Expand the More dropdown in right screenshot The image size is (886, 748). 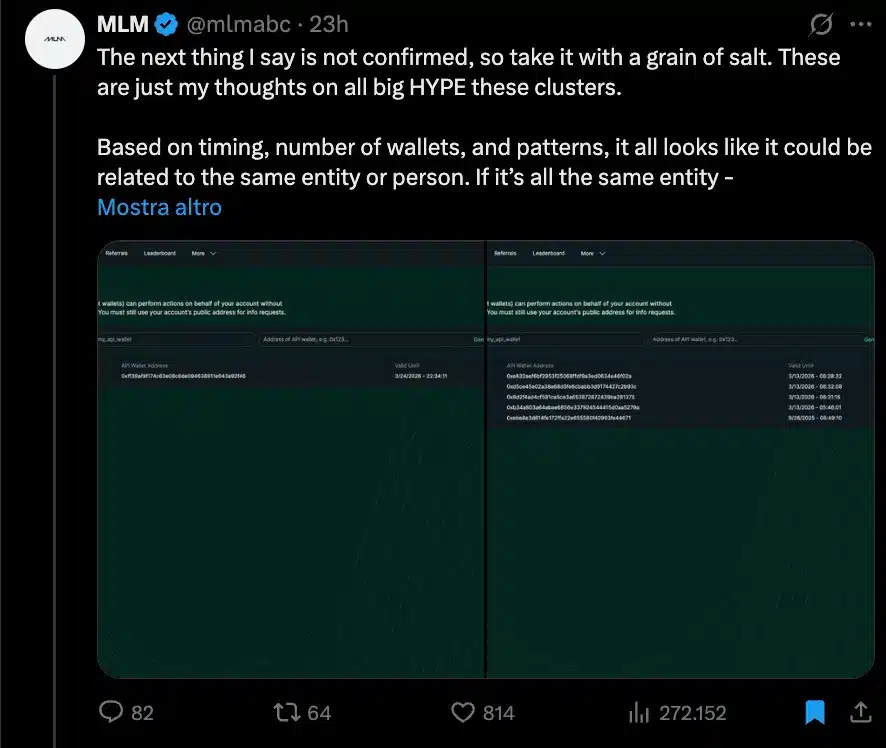click(593, 253)
